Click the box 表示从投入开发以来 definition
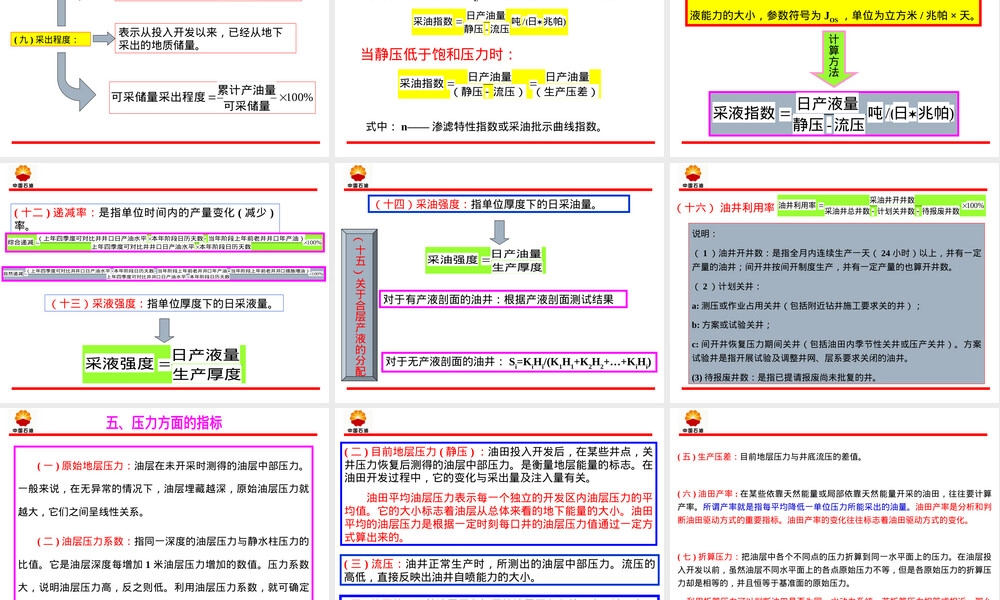 coord(205,38)
